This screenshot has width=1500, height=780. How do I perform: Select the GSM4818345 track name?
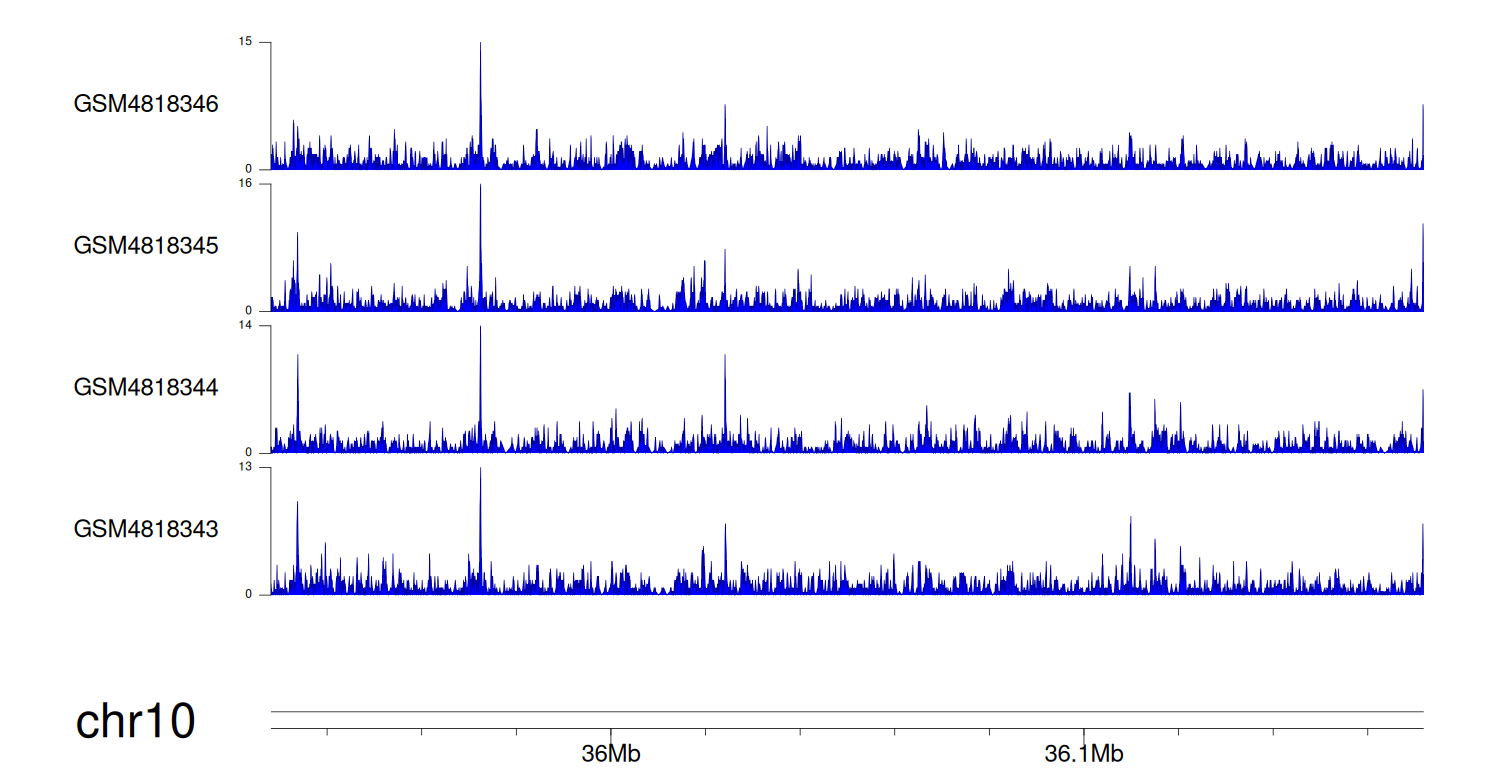[x=146, y=246]
